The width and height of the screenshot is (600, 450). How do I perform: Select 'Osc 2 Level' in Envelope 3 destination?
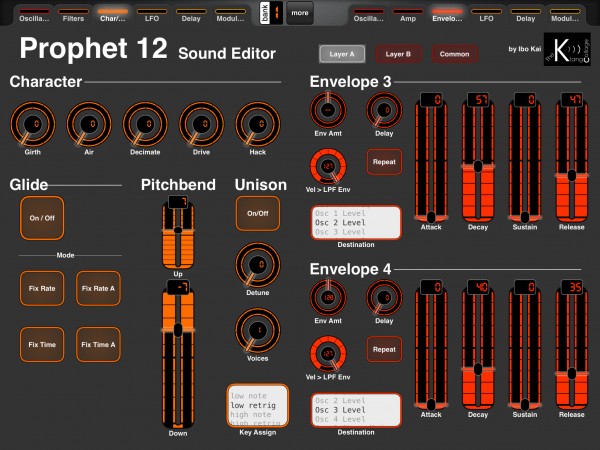340,223
